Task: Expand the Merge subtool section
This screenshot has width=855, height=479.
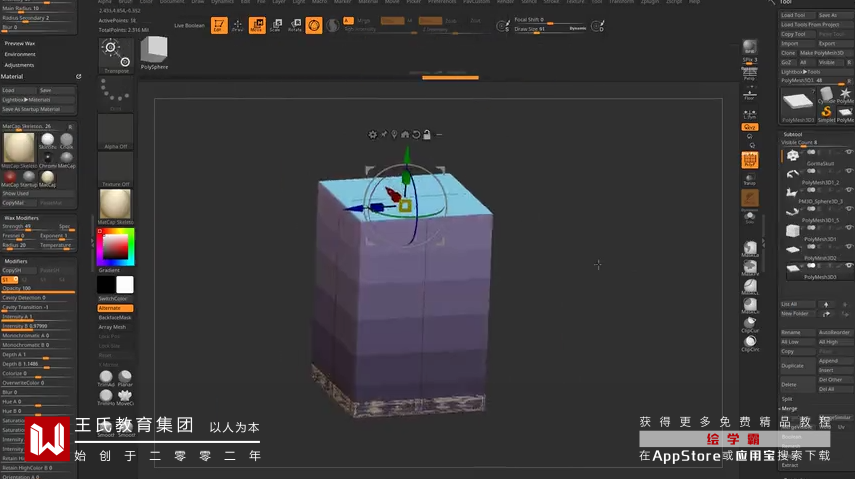Action: pos(789,409)
